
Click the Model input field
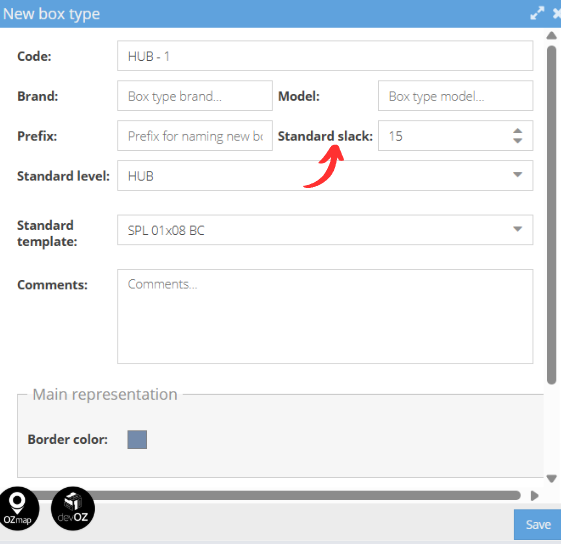[x=455, y=96]
